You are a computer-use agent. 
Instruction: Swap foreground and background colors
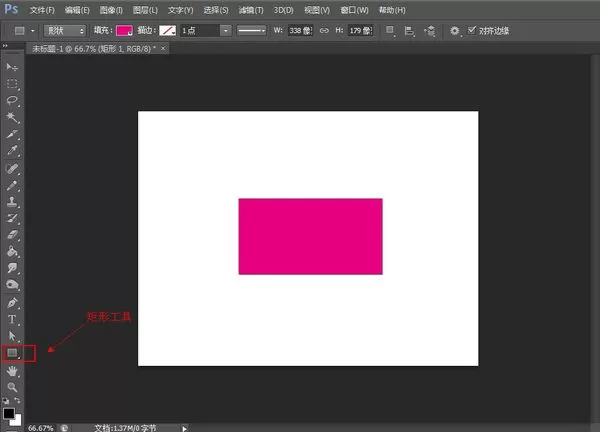coord(17,400)
